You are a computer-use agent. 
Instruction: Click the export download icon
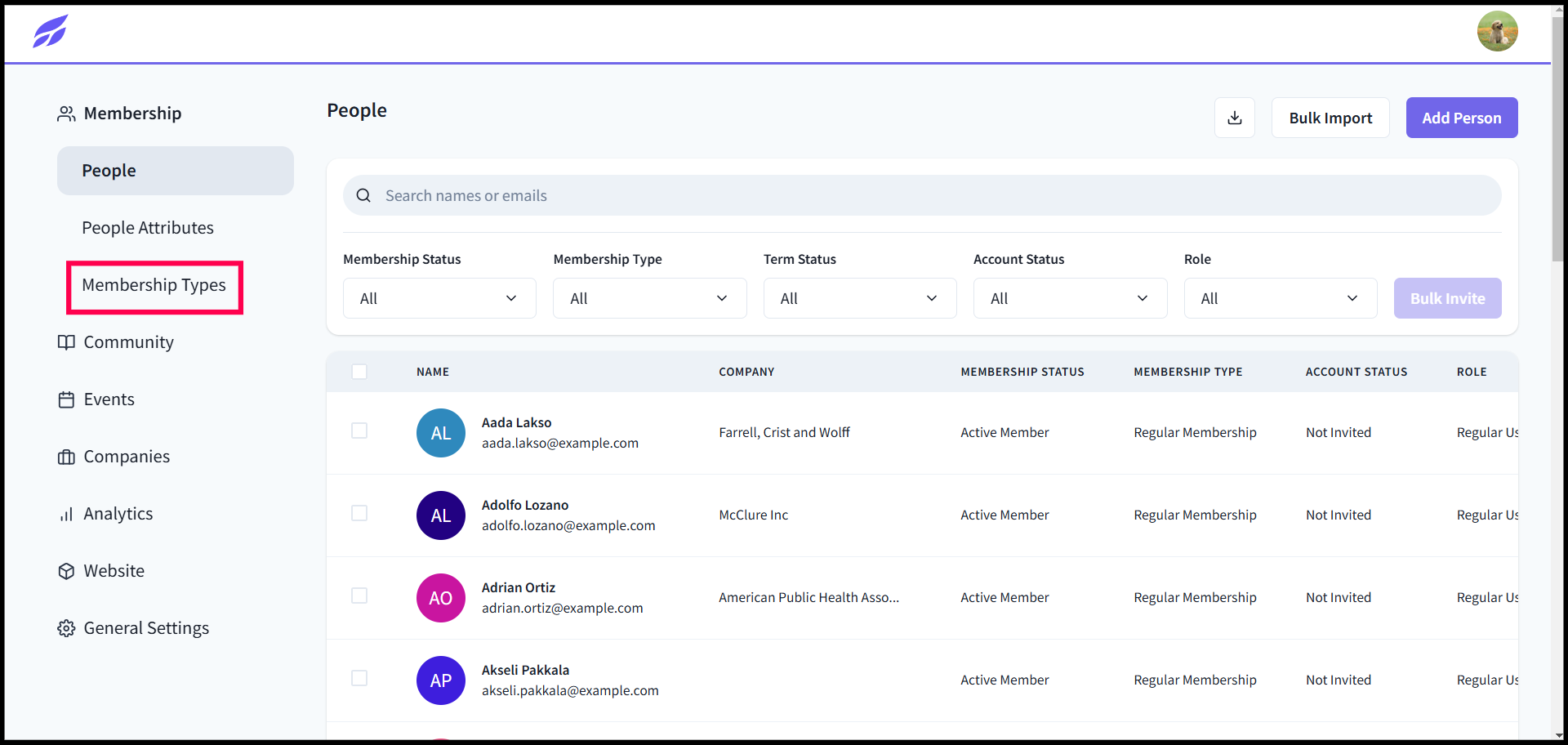[1235, 118]
